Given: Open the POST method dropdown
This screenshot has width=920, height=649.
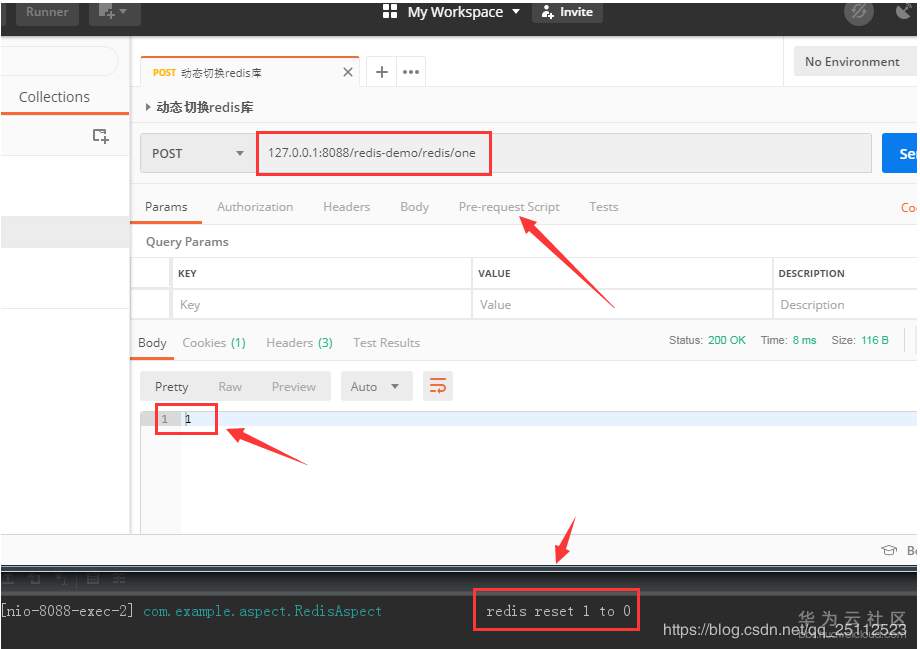Looking at the screenshot, I should point(198,153).
